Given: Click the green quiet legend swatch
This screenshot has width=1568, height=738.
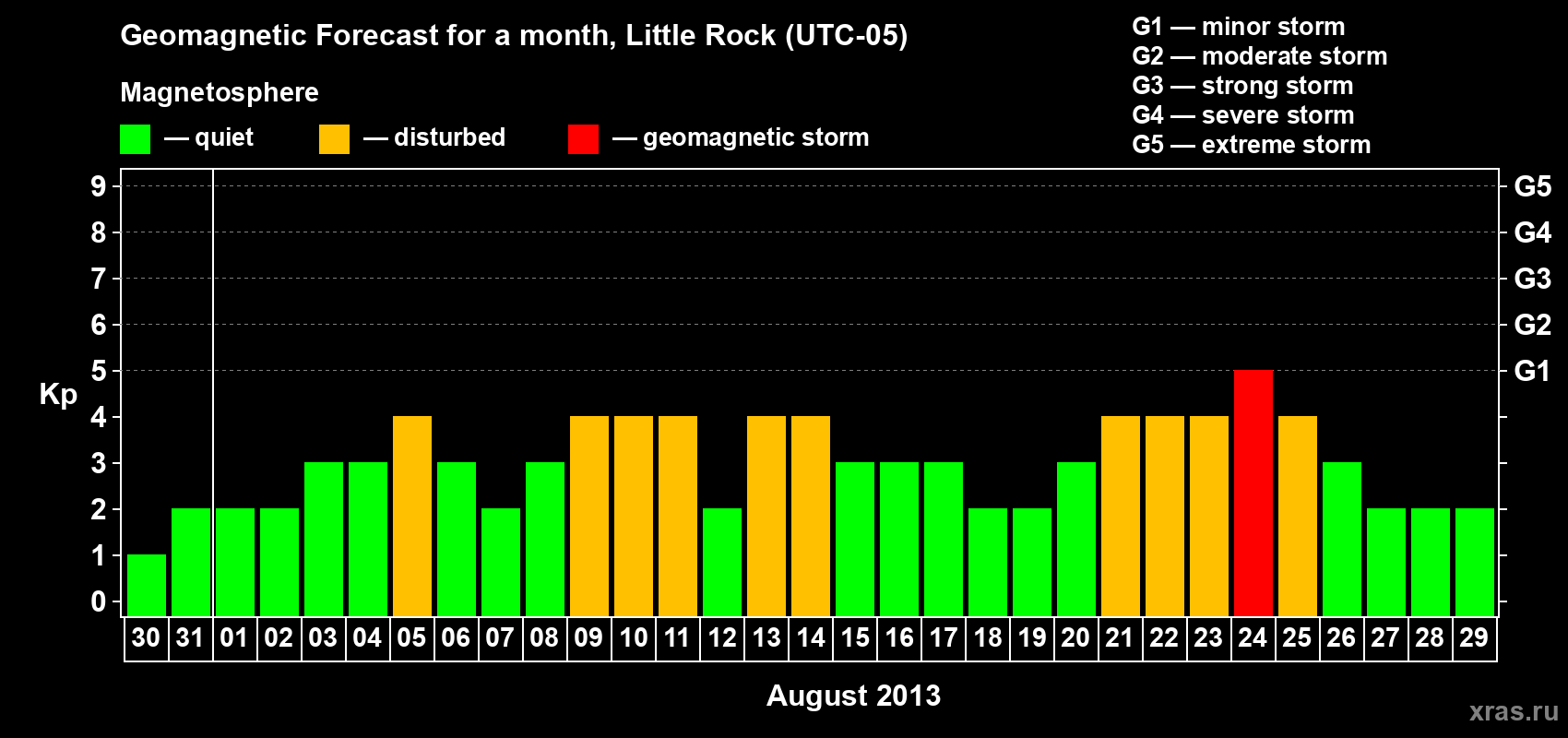Looking at the screenshot, I should click(135, 139).
